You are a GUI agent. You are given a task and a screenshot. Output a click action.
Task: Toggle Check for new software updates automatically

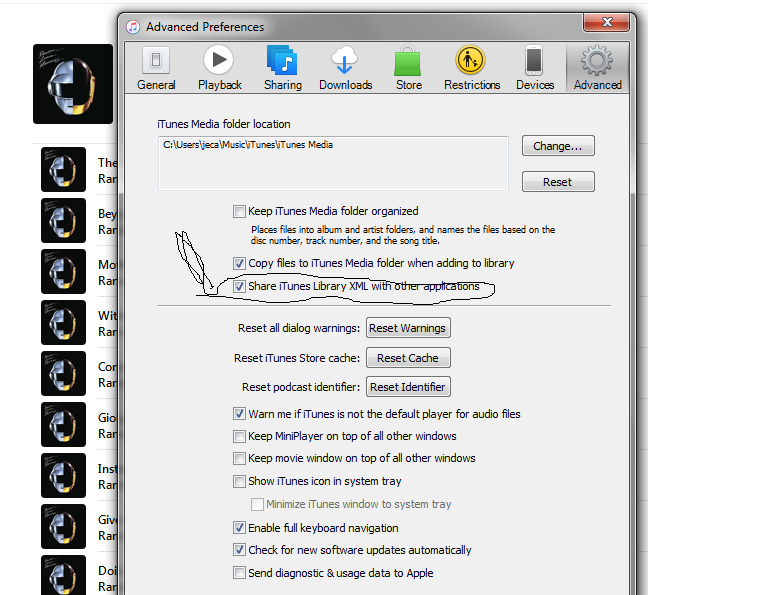(x=239, y=550)
